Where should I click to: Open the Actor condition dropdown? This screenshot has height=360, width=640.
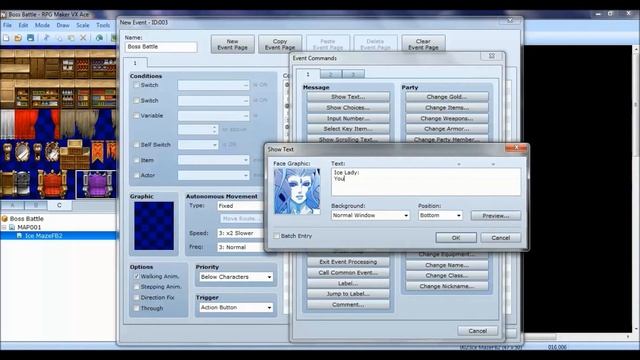[x=213, y=175]
